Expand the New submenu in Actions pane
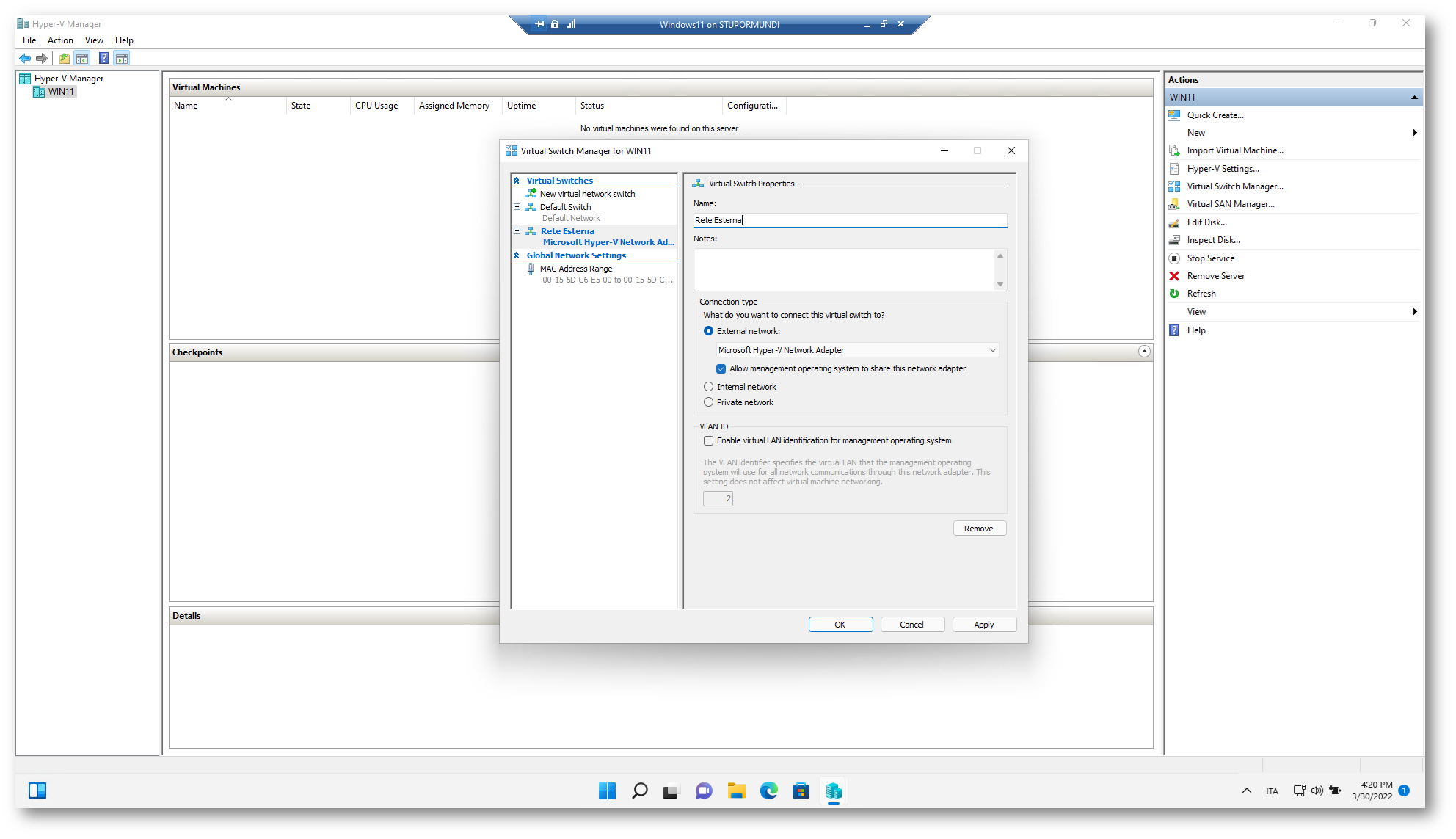Image resolution: width=1456 pixels, height=839 pixels. pos(1414,133)
